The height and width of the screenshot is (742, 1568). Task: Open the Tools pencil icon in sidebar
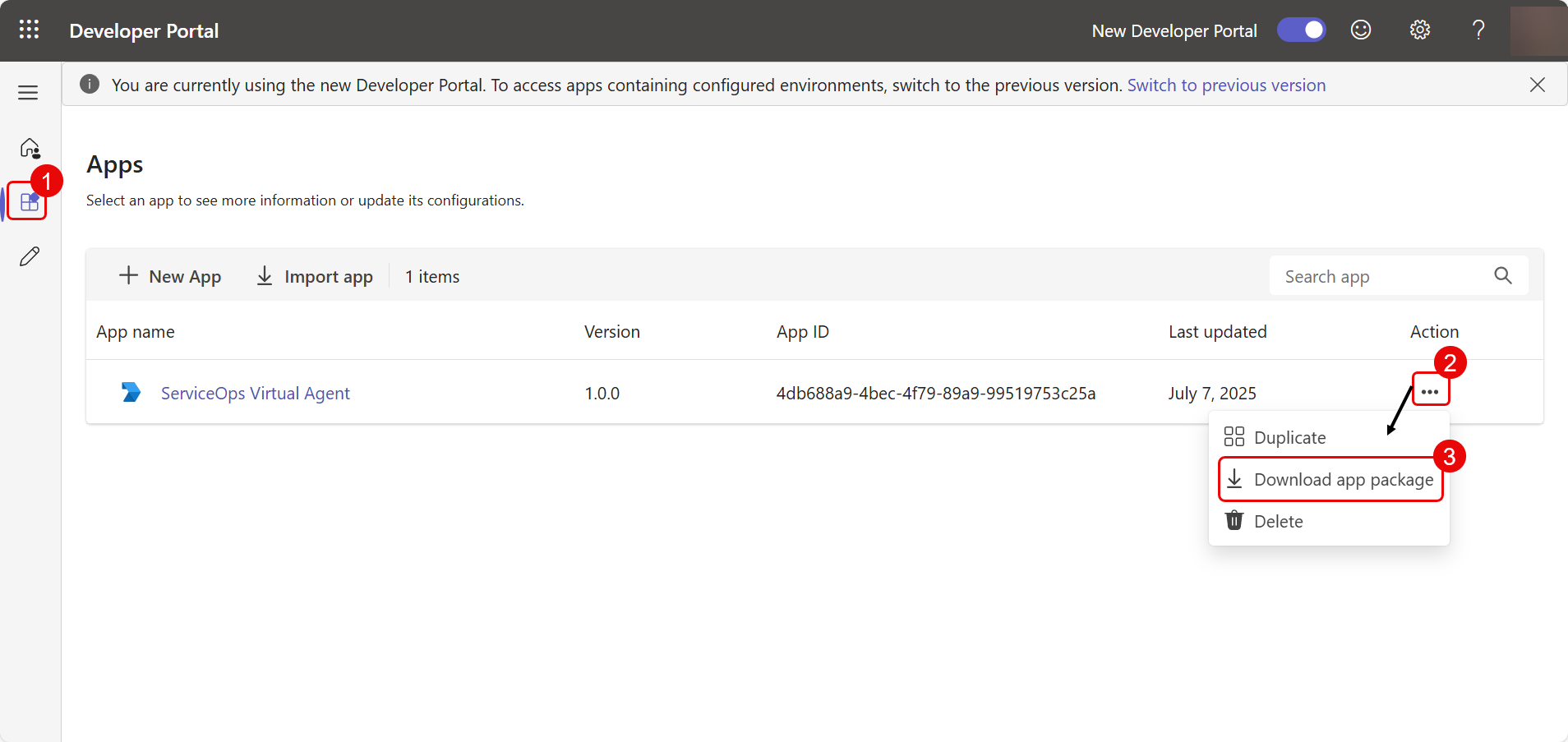pyautogui.click(x=30, y=257)
